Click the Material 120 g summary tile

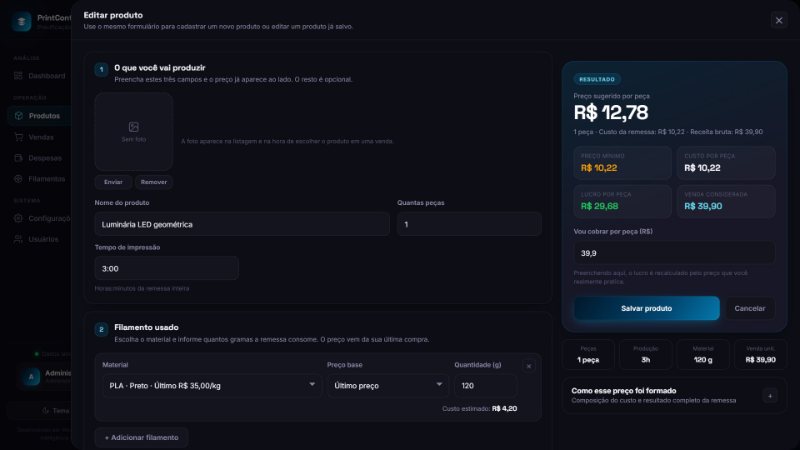coord(703,355)
